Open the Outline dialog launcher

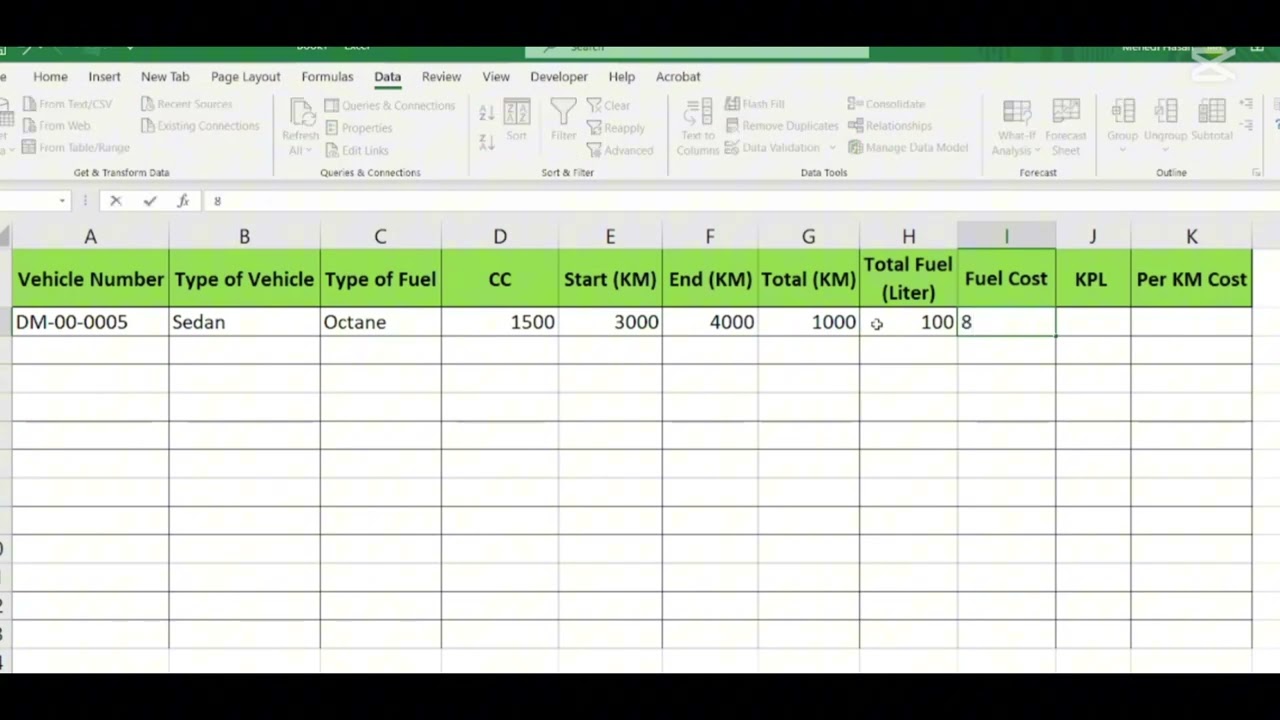[x=1257, y=173]
